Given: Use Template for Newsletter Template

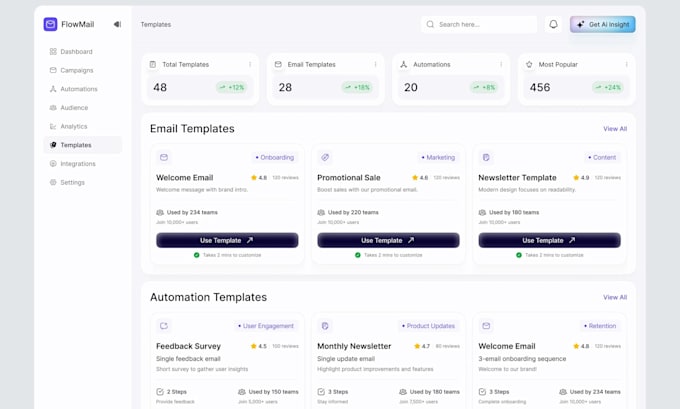Looking at the screenshot, I should click(x=549, y=240).
